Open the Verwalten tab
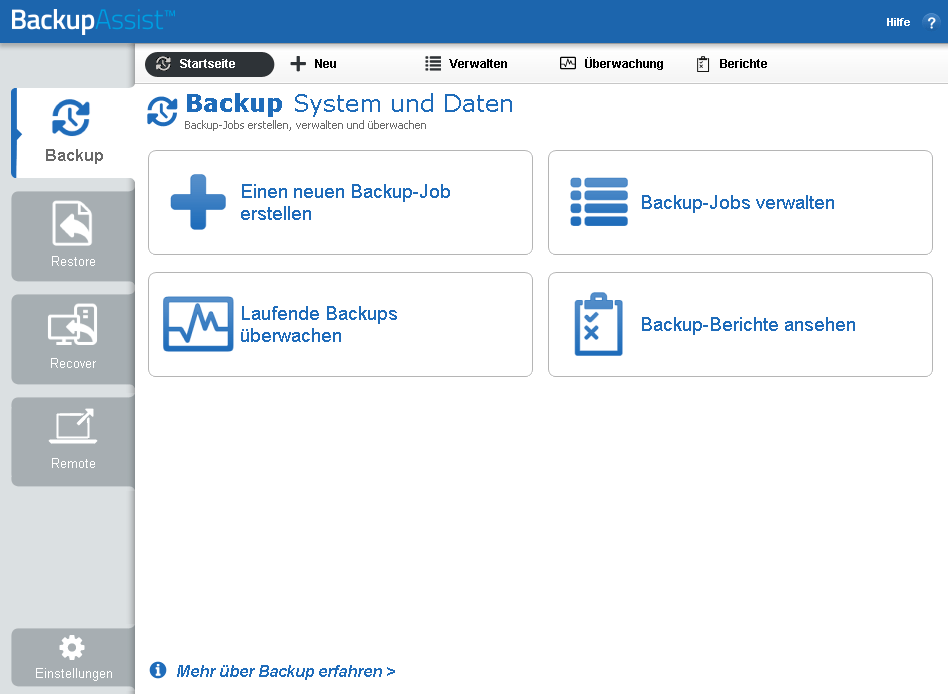The width and height of the screenshot is (948, 694). (466, 64)
